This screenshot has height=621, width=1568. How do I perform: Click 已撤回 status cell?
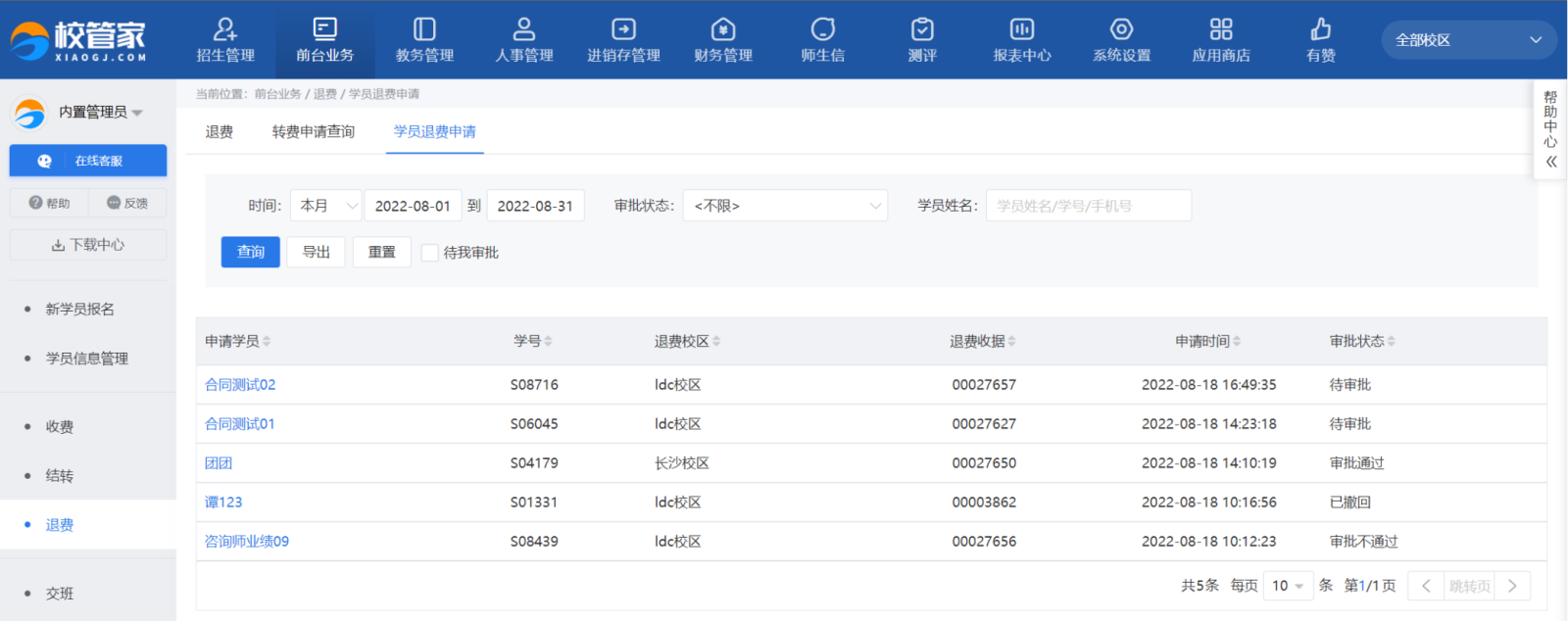1349,502
